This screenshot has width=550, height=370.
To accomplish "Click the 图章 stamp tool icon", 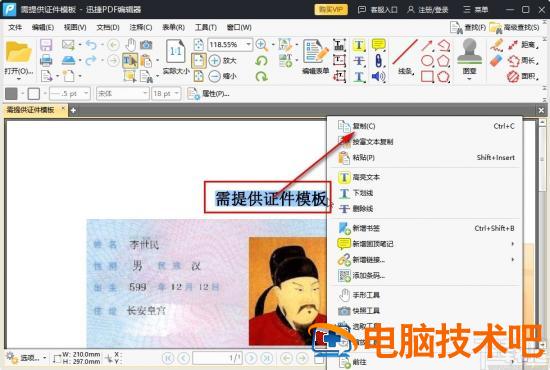I will pos(469,56).
